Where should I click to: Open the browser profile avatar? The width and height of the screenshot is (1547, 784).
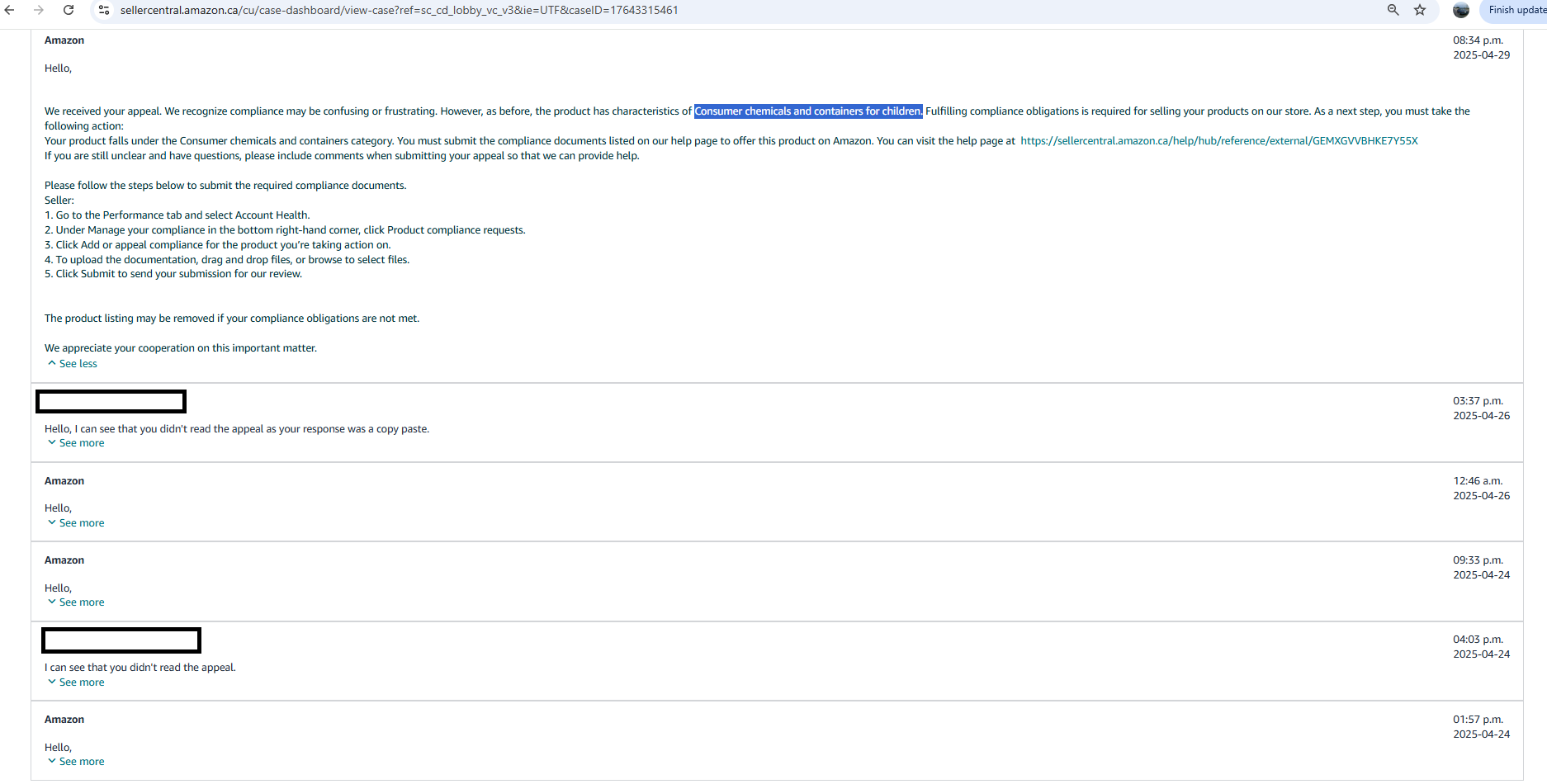coord(1461,10)
